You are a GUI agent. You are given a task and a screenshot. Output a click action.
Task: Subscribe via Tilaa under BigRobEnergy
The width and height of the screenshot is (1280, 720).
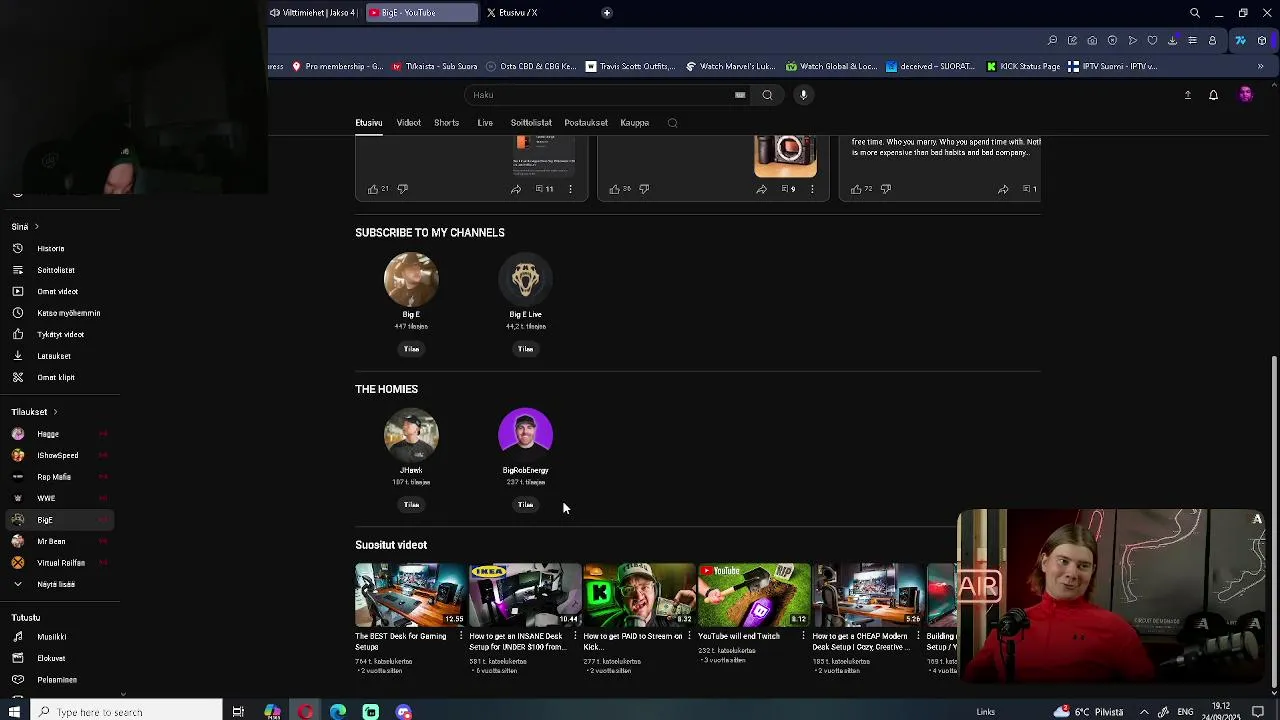pos(525,505)
